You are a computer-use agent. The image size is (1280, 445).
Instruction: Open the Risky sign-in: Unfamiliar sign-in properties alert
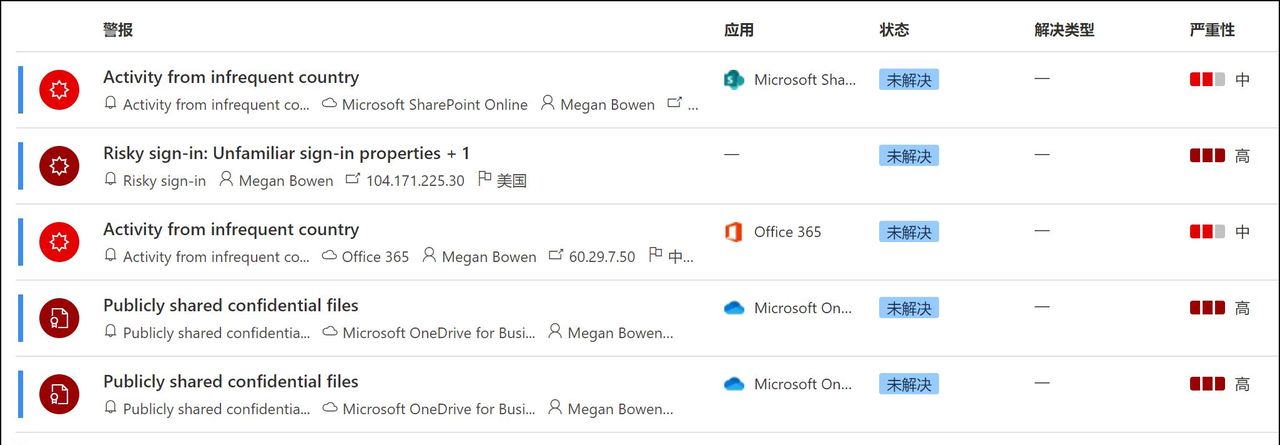pos(286,153)
